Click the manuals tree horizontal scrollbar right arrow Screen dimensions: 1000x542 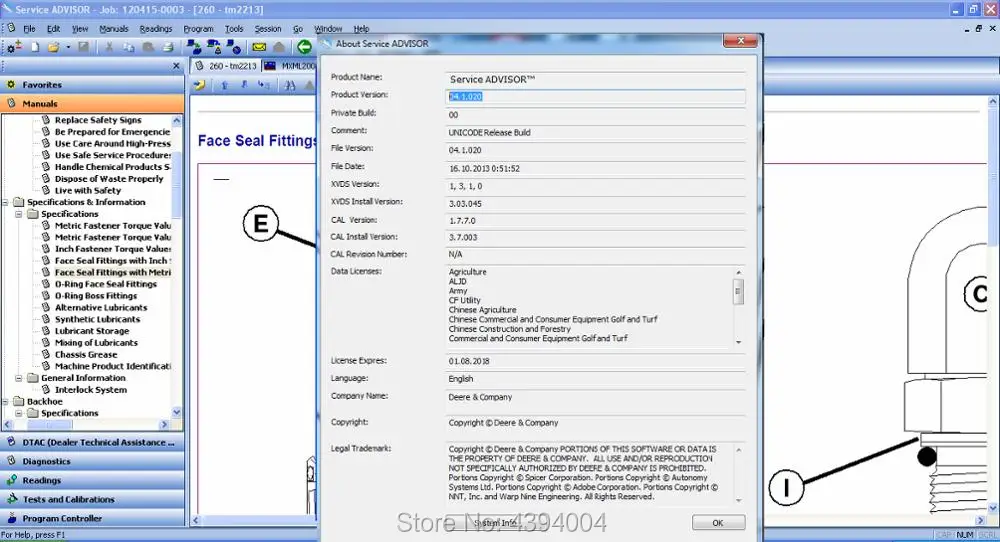tap(165, 425)
